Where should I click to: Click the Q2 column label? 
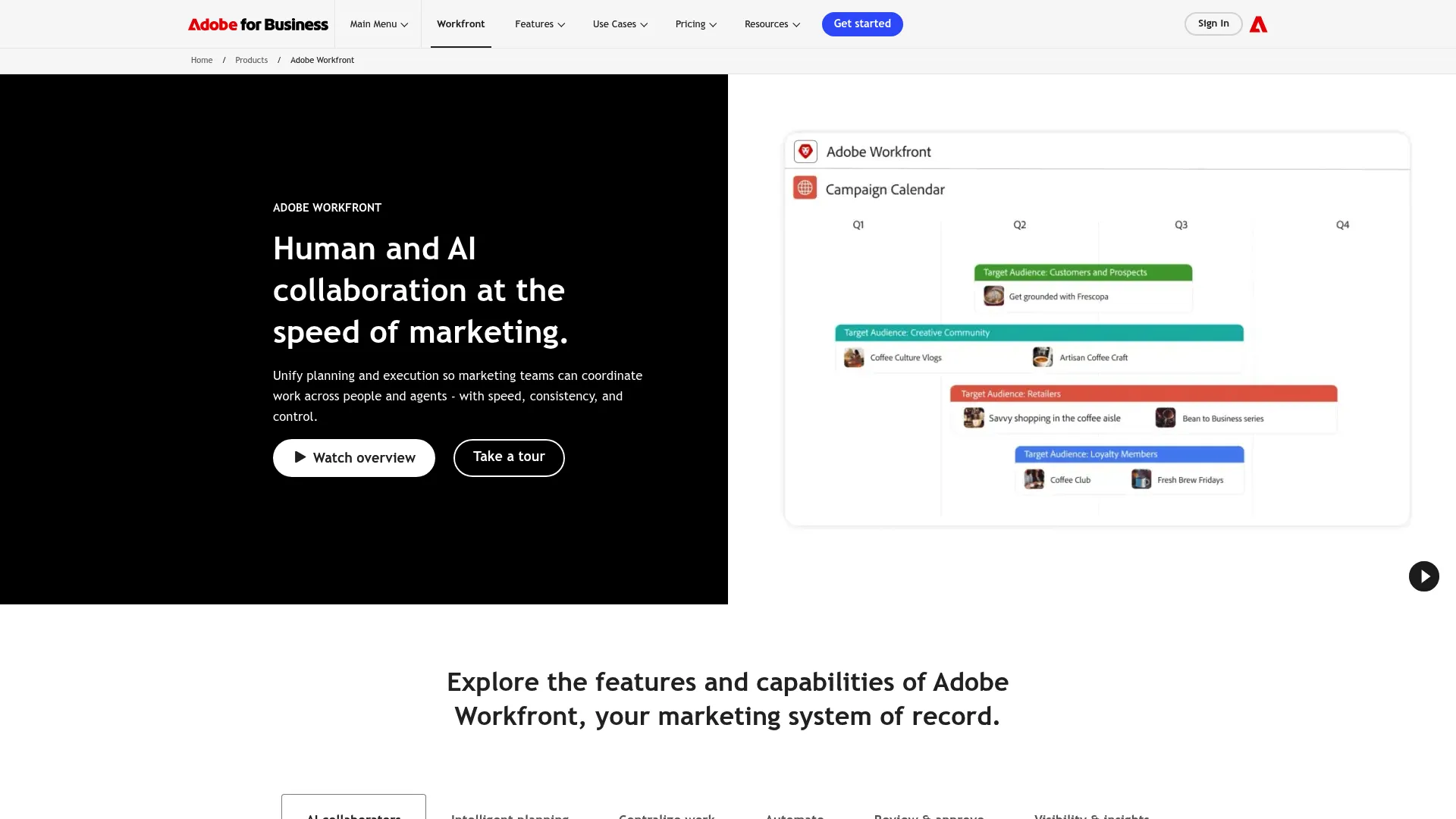pyautogui.click(x=1020, y=225)
